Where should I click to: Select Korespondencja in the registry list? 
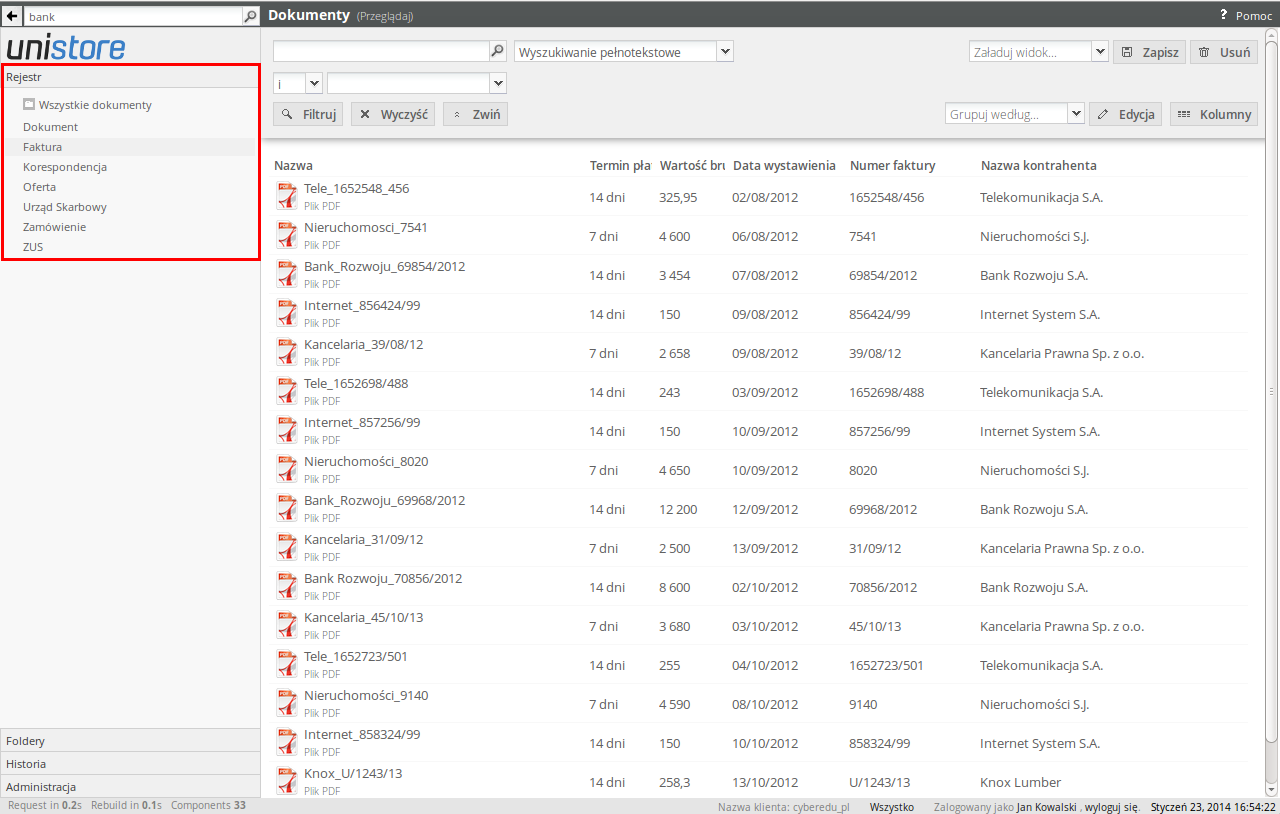65,167
